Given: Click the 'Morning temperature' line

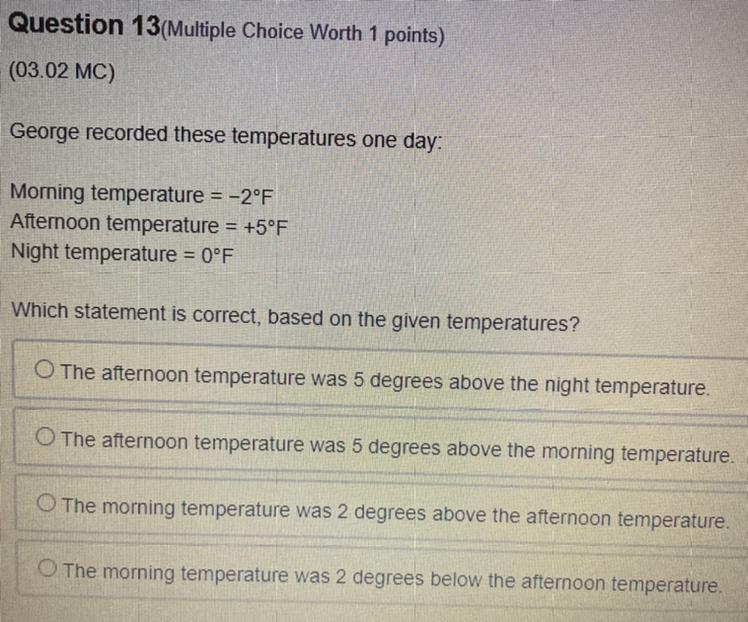Looking at the screenshot, I should click(142, 194).
